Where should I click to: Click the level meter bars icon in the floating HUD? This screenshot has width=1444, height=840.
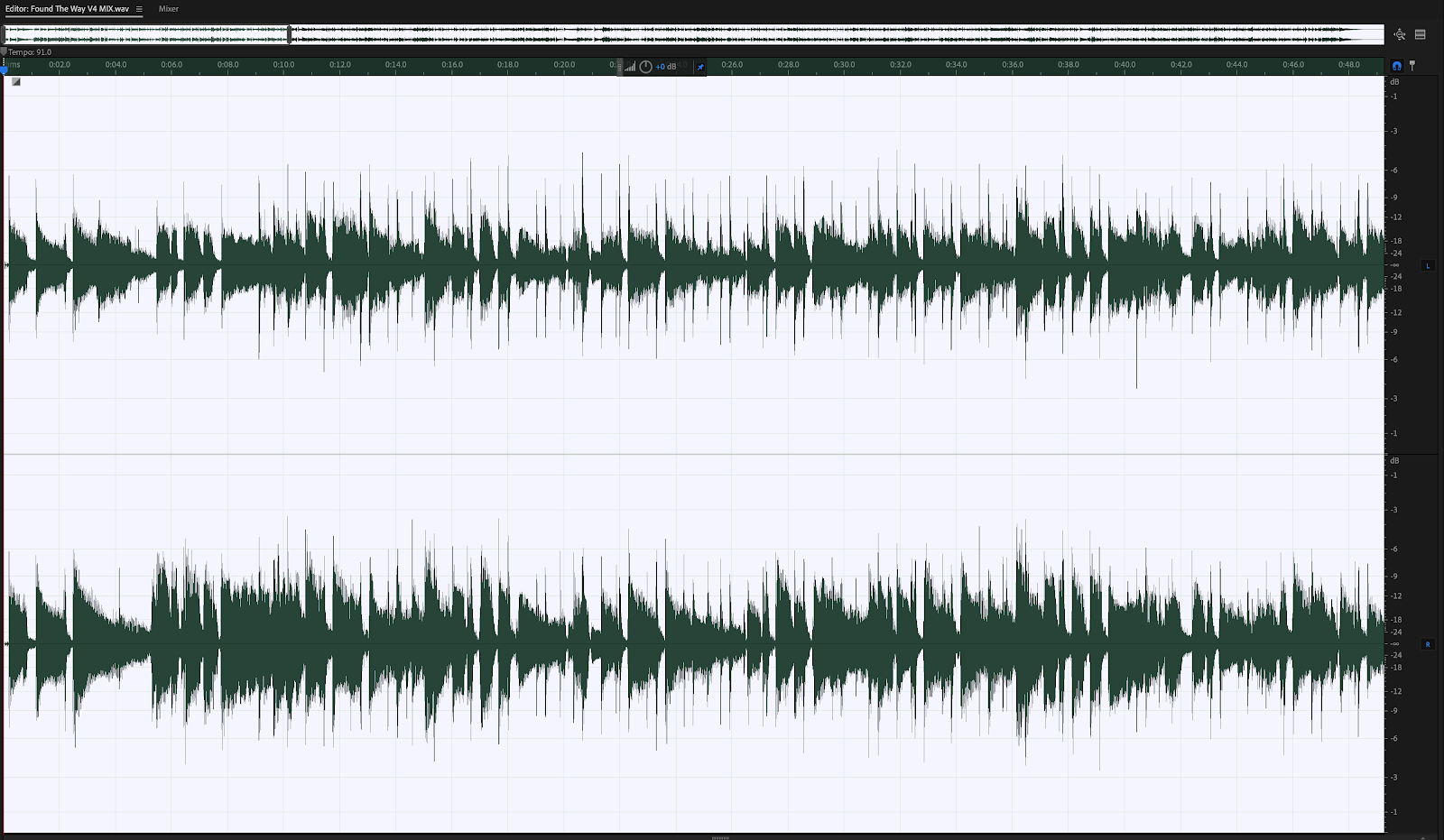(630, 67)
